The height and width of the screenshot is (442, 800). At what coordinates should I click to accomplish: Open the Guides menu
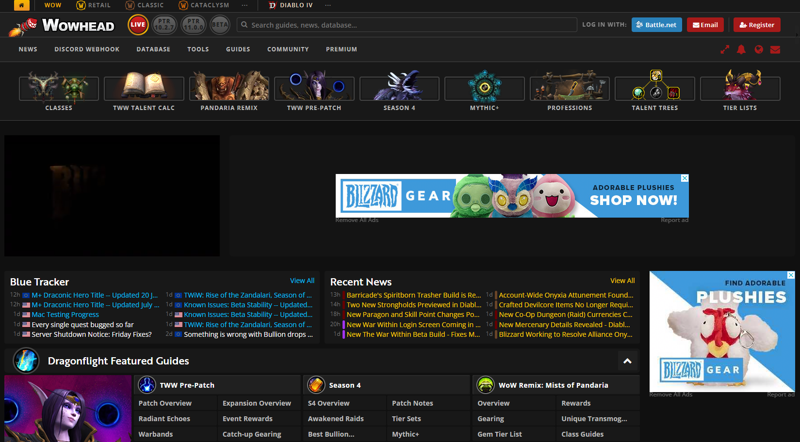[x=238, y=50]
